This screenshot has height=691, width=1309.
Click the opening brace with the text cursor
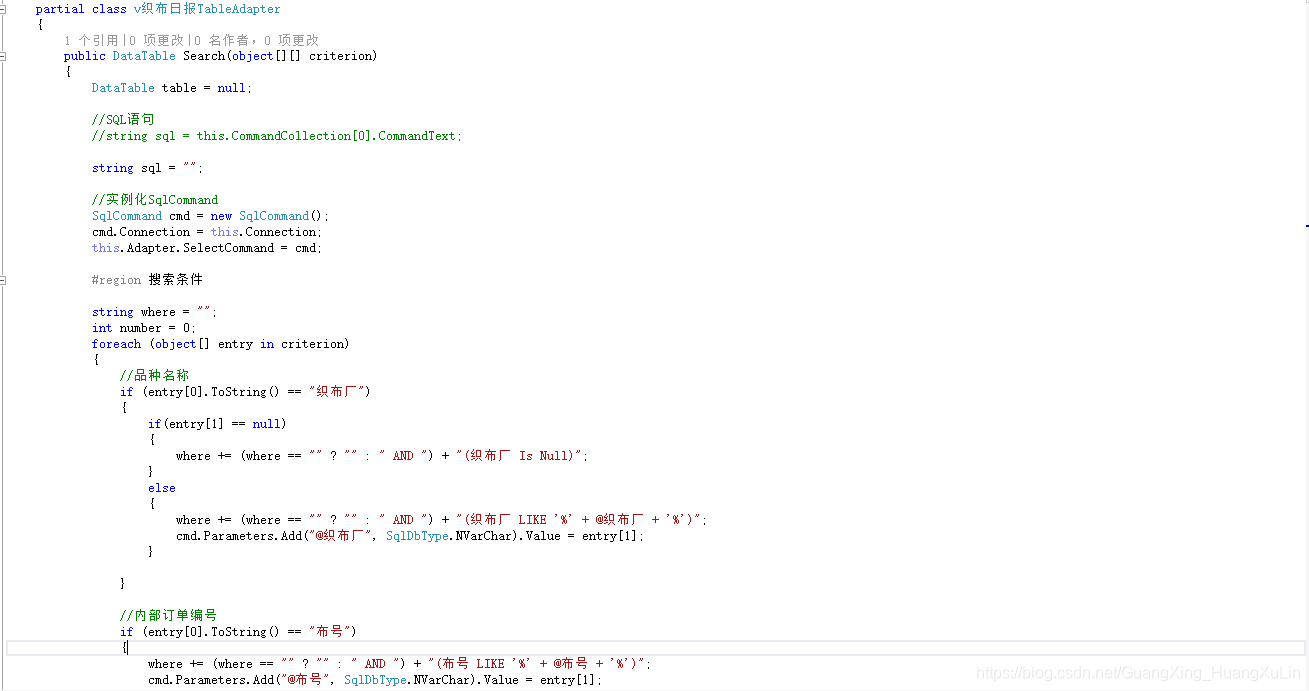(x=124, y=648)
